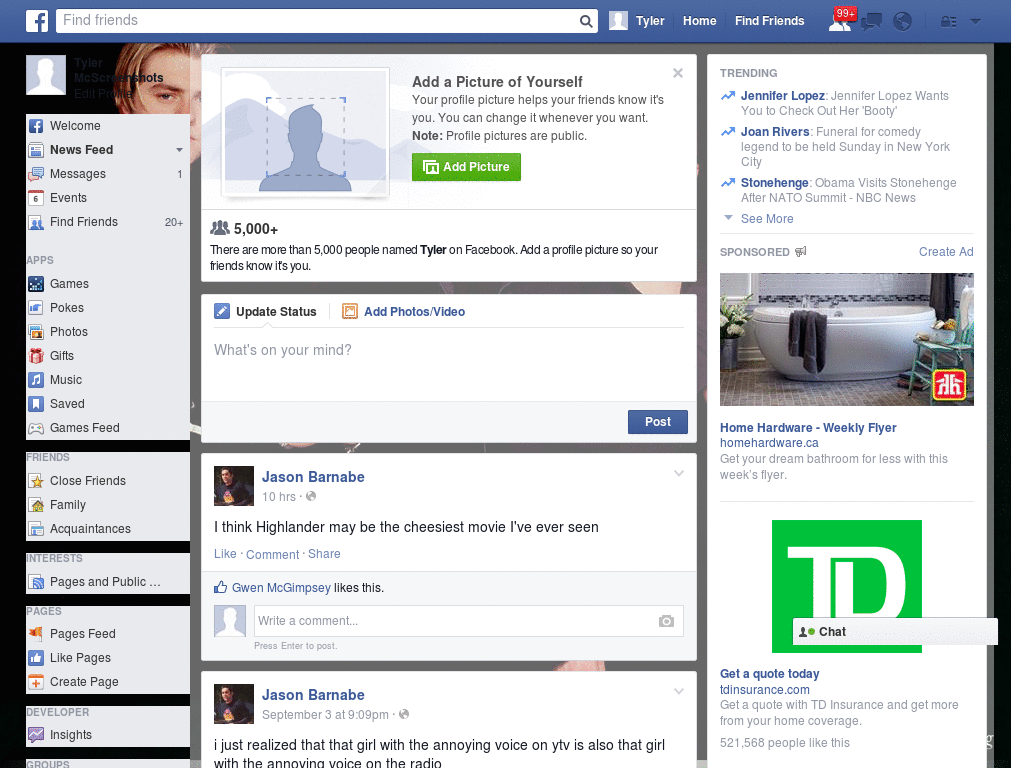Viewport: 1024px width, 768px height.
Task: Open friend requests icon with 99+ badge
Action: 841,20
